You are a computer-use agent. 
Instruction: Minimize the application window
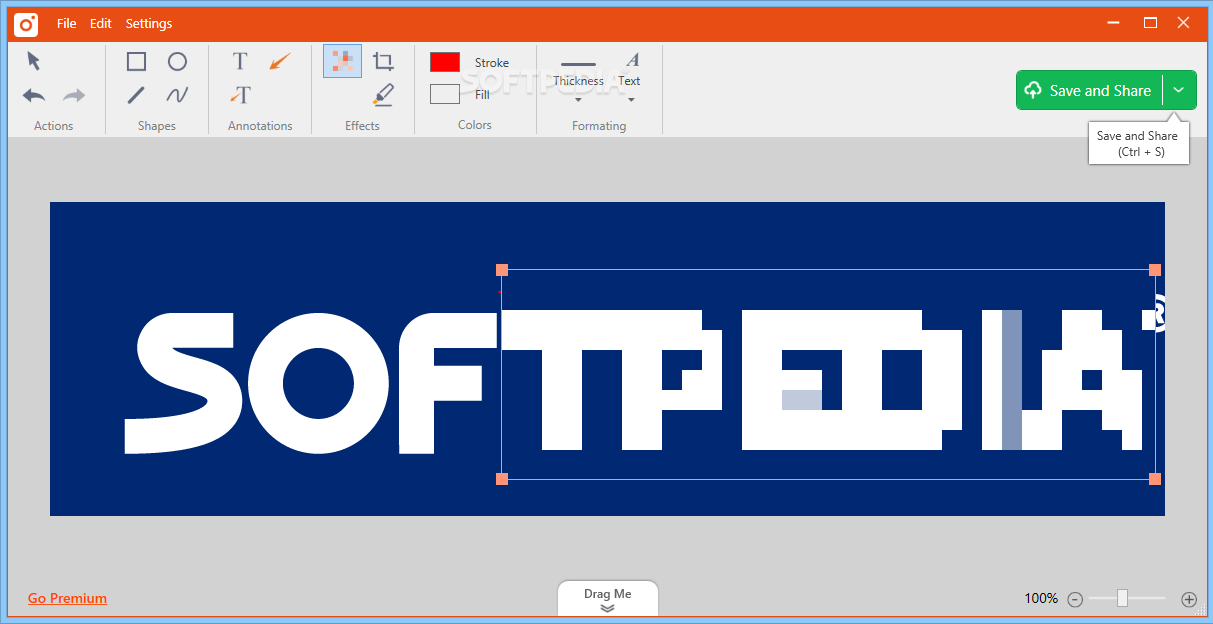[1115, 22]
